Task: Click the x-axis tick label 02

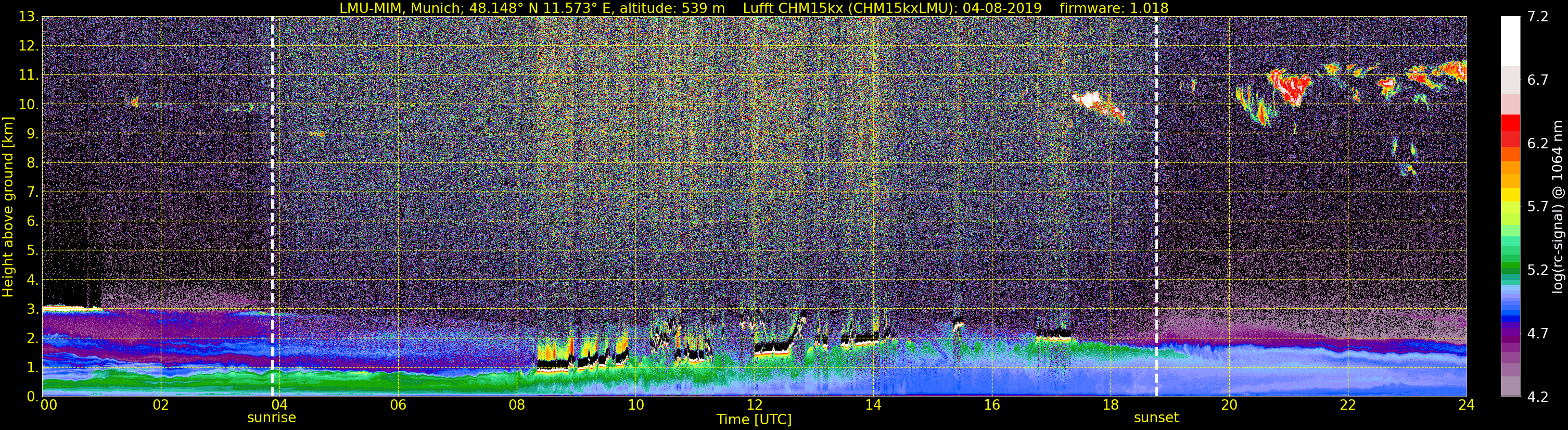Action: point(160,405)
